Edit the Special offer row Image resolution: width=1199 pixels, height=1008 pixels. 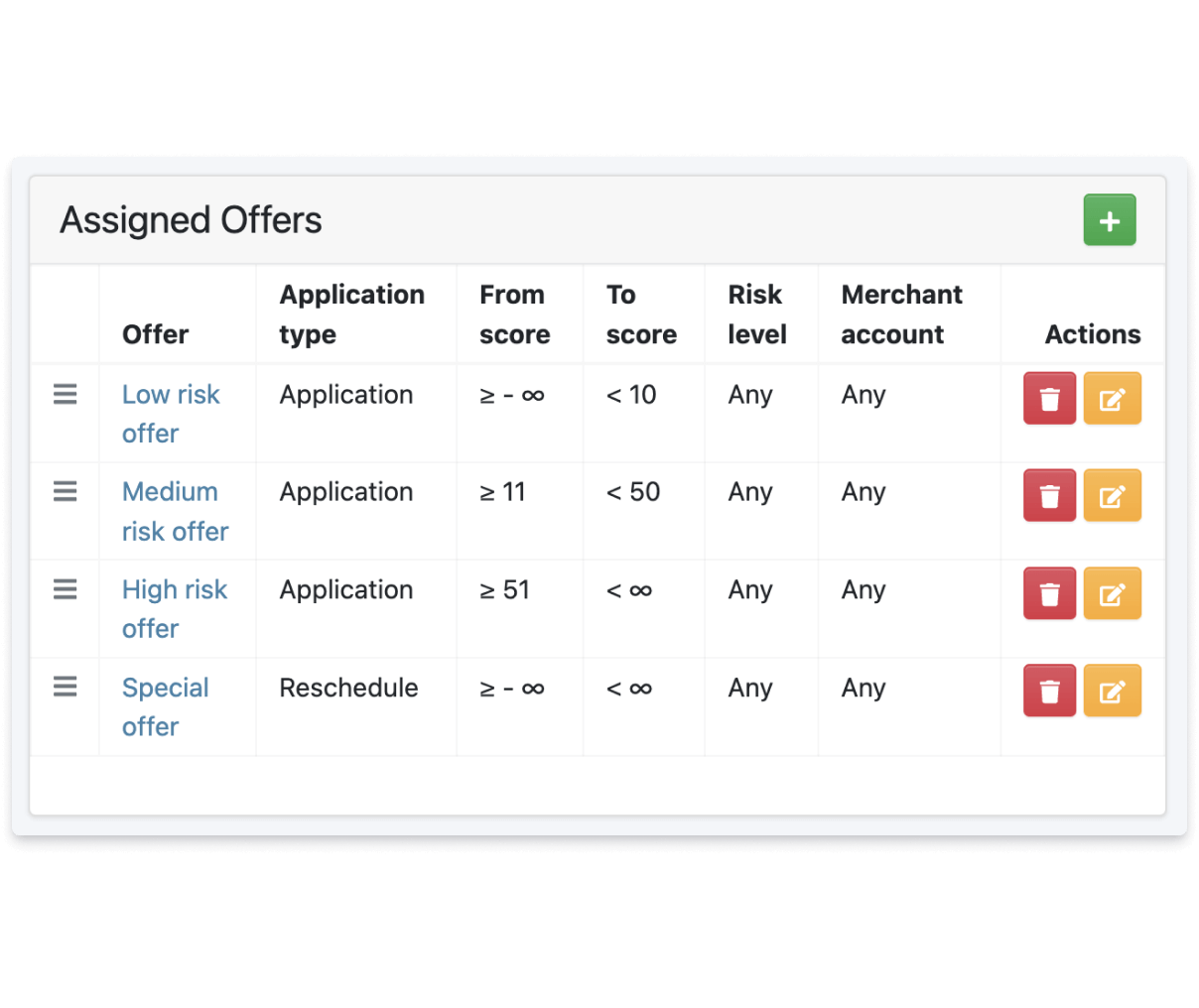tap(1112, 691)
